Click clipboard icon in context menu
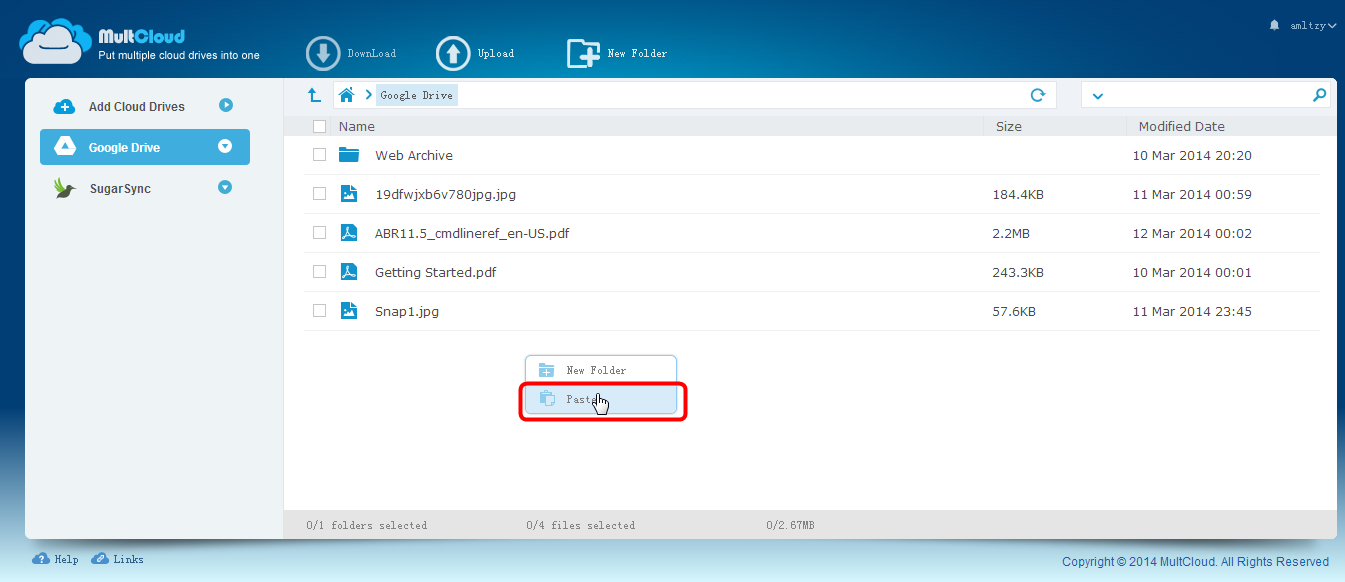Image resolution: width=1345 pixels, height=582 pixels. pyautogui.click(x=546, y=398)
